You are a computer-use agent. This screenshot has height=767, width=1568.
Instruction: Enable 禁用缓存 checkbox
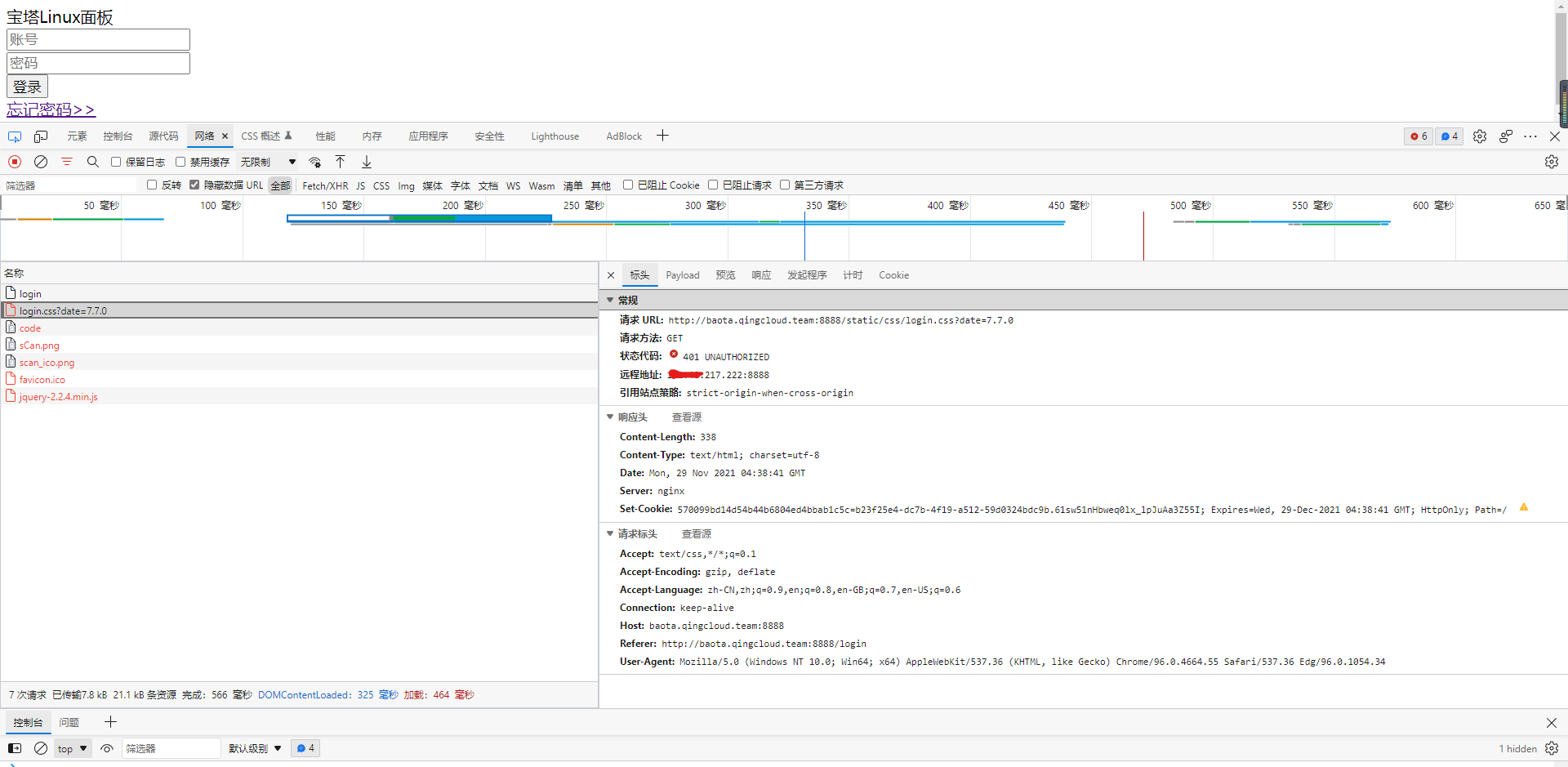coord(180,162)
